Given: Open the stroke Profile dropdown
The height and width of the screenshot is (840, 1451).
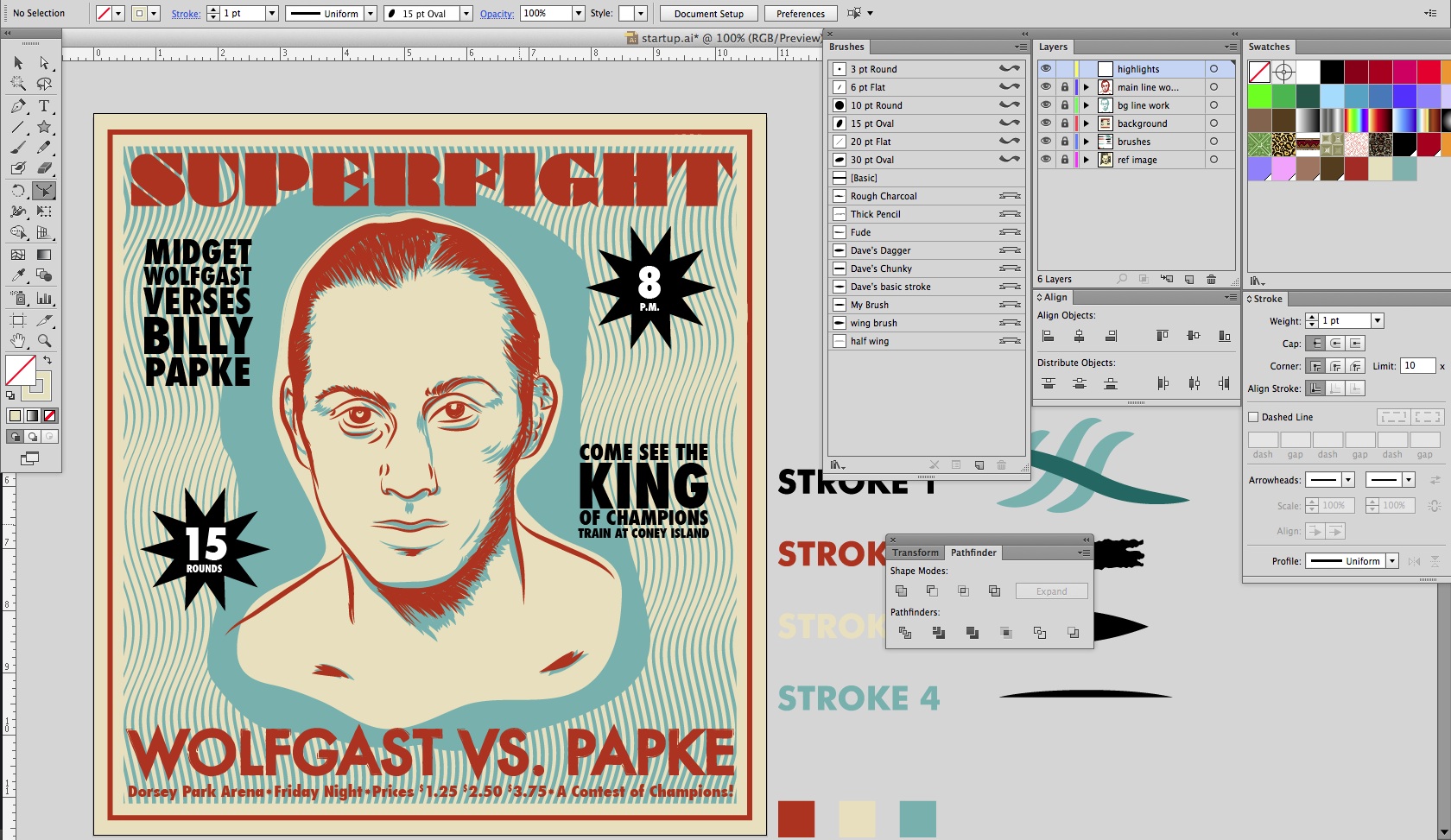Looking at the screenshot, I should click(x=1391, y=561).
